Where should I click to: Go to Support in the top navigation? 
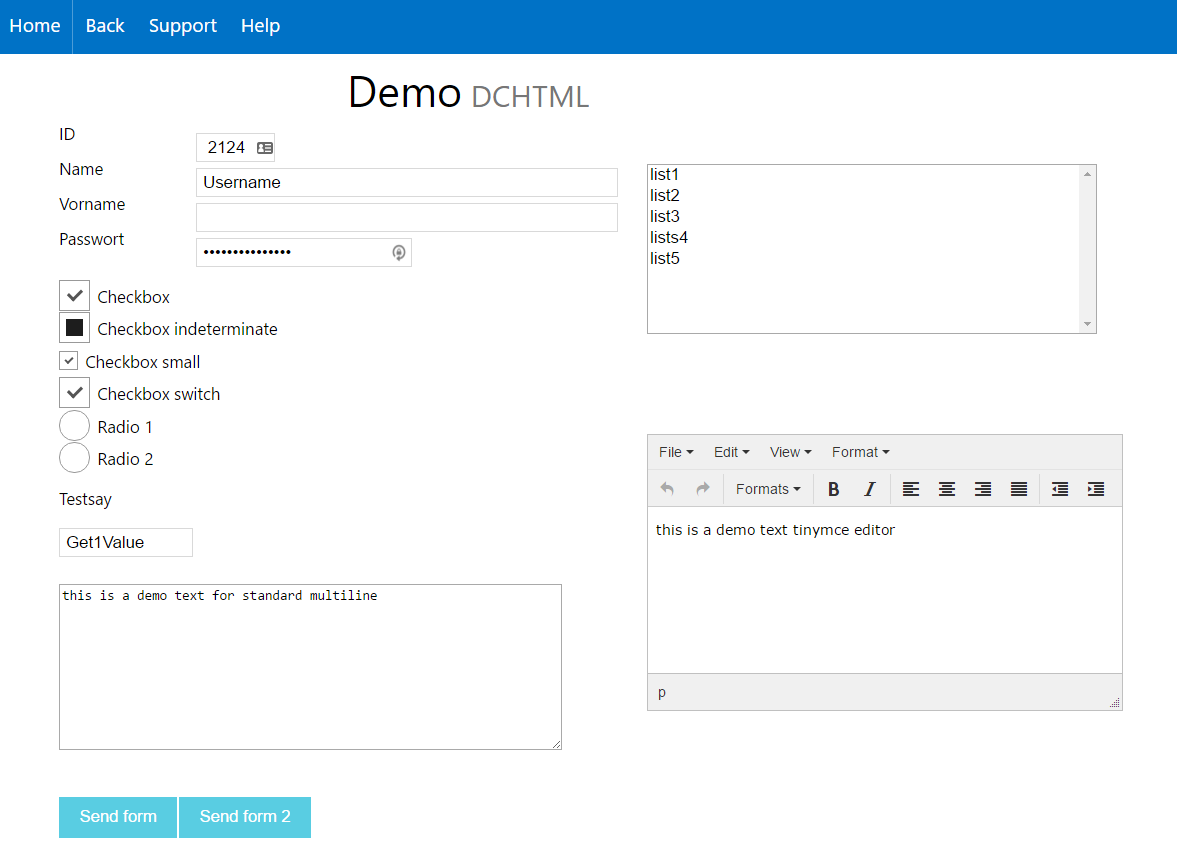click(x=182, y=26)
